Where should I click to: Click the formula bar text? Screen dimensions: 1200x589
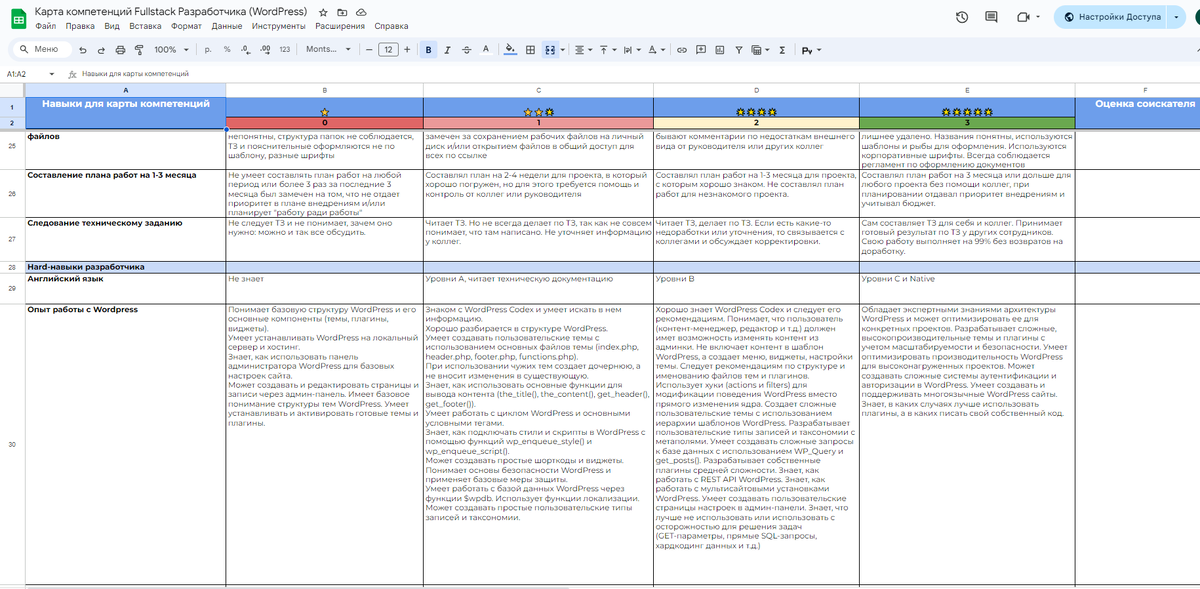pos(135,74)
